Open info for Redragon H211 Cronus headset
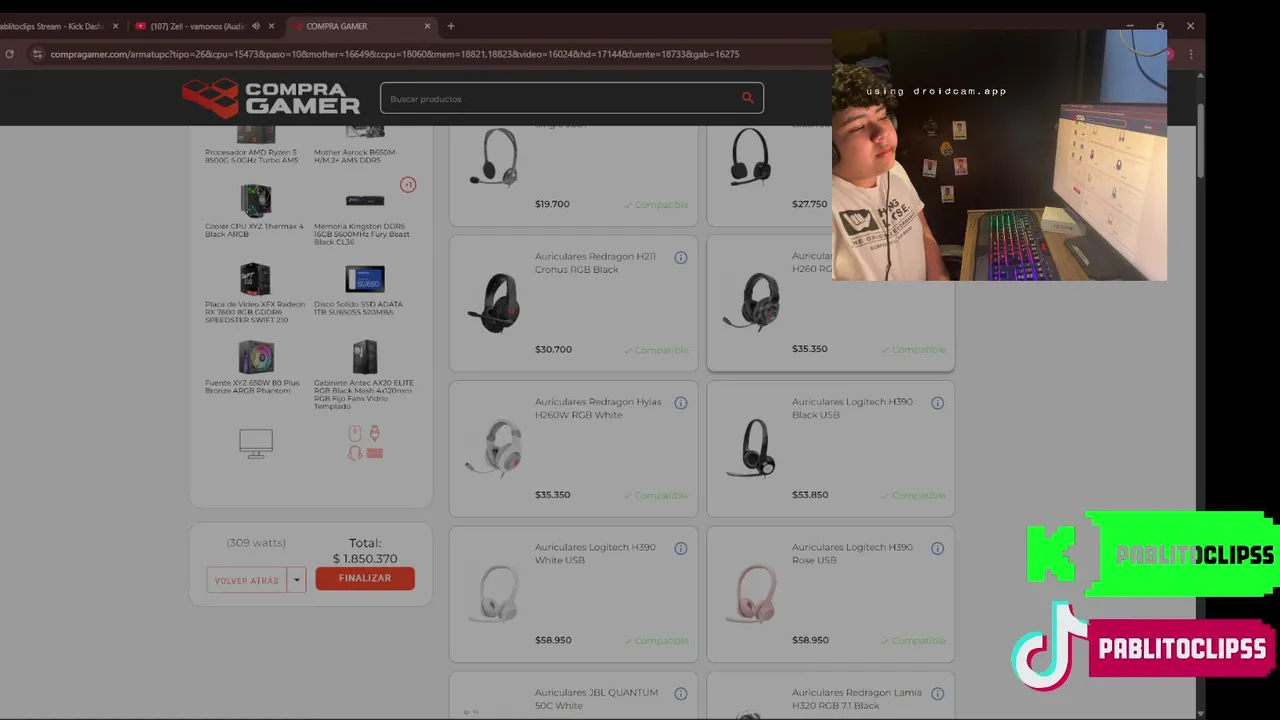 click(x=681, y=258)
